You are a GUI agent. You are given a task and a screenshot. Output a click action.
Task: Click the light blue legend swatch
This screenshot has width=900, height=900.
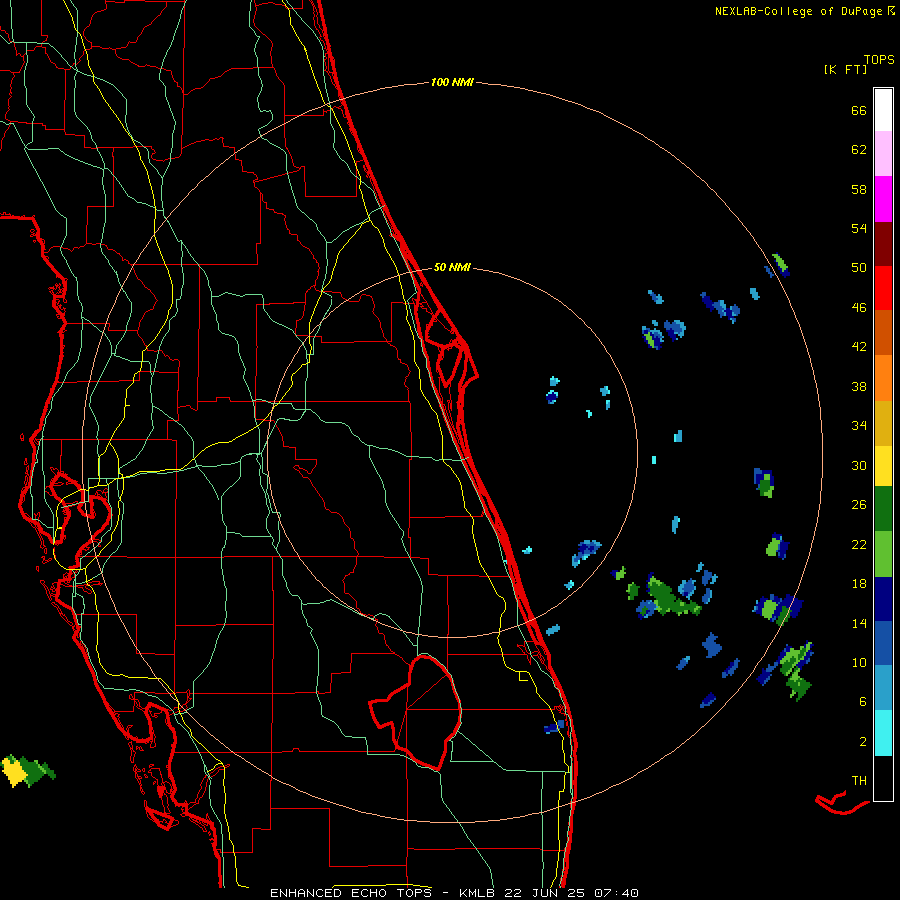[883, 688]
